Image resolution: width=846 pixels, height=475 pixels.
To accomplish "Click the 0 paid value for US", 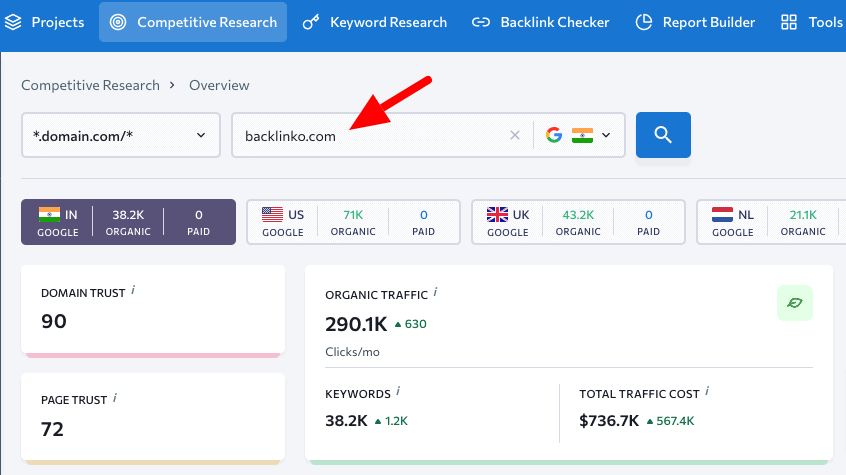I will click(x=424, y=215).
